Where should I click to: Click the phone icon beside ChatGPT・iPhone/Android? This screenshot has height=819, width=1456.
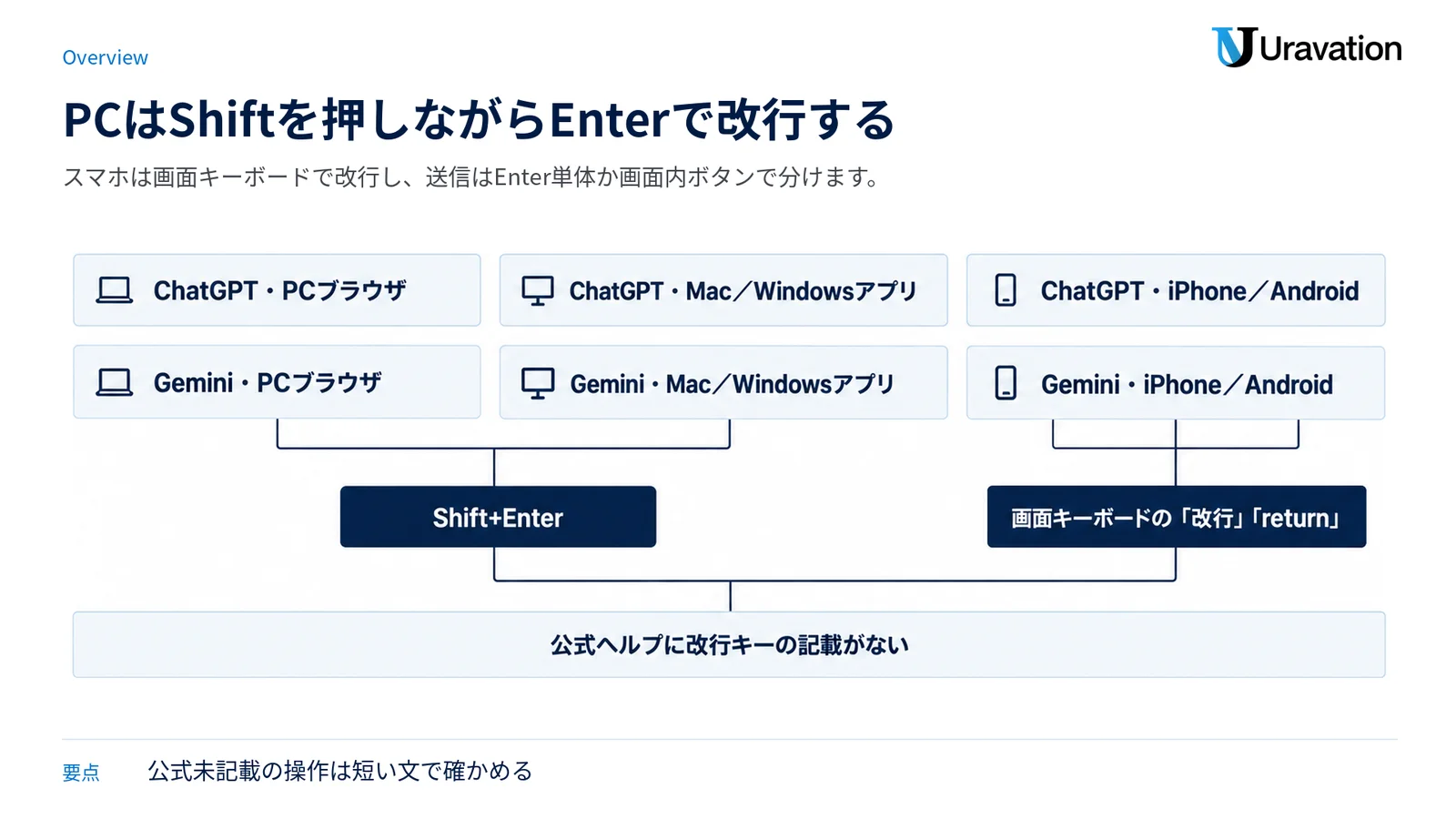click(x=1006, y=290)
